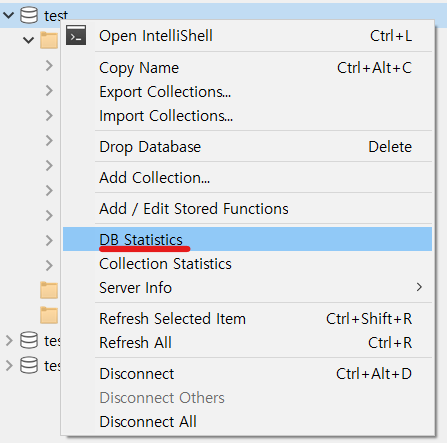
Task: Select DB Statistics menu item
Action: [247, 239]
